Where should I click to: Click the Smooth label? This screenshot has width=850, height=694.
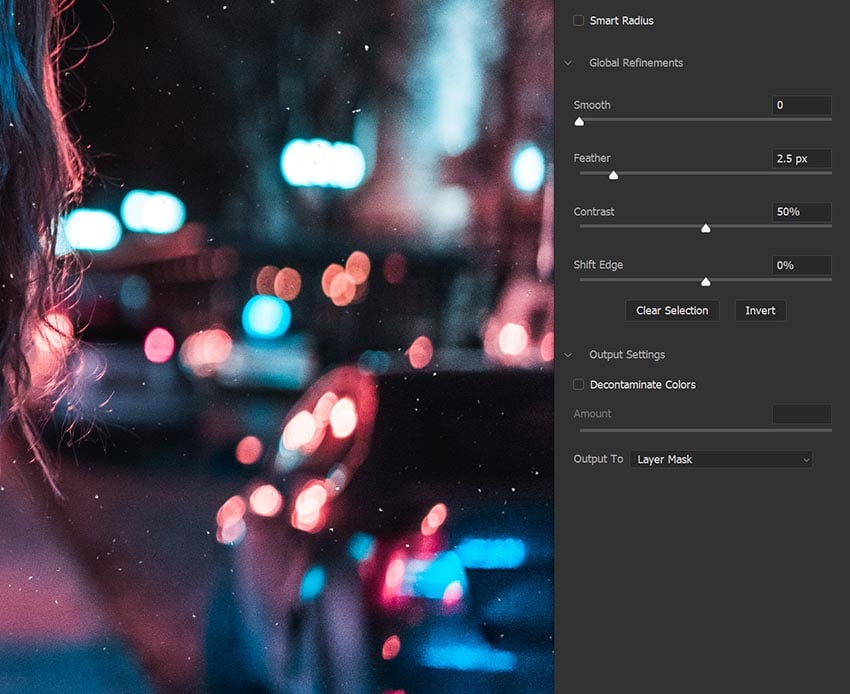pyautogui.click(x=591, y=105)
